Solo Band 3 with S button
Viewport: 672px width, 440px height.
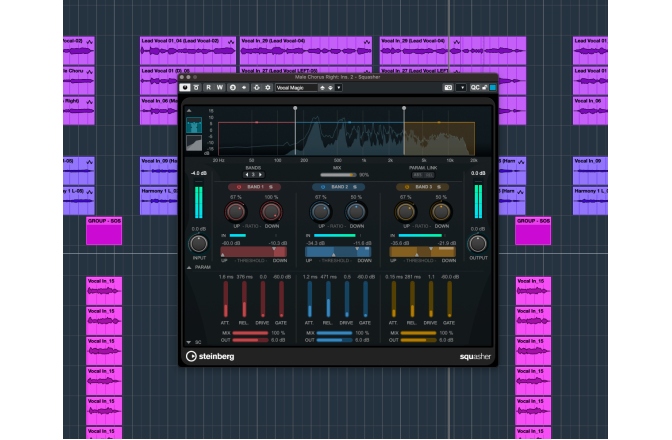point(439,187)
